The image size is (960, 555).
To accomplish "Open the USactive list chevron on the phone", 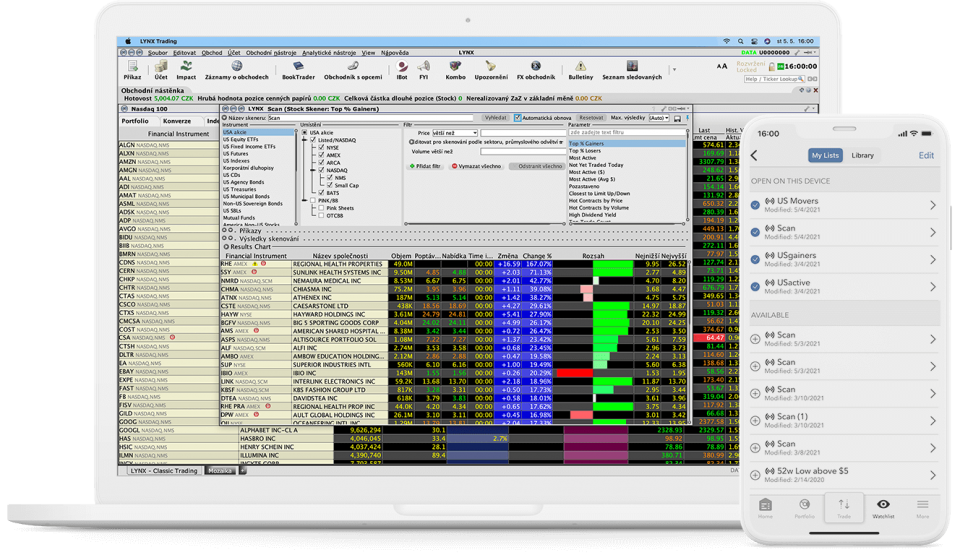I will tap(932, 287).
